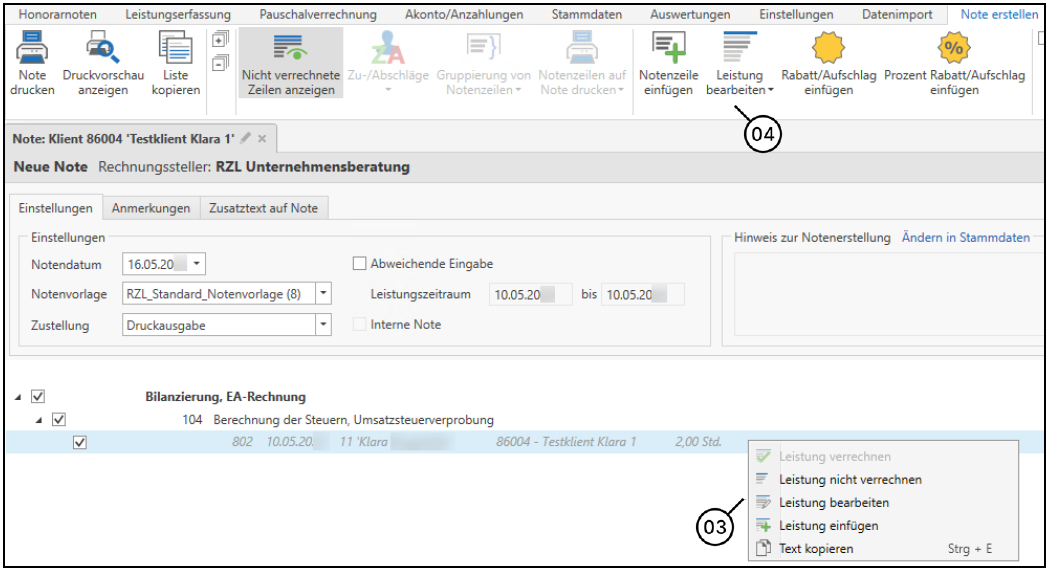This screenshot has width=1051, height=570.
Task: Click Notenzeile einfügen in the ribbon
Action: tap(668, 48)
